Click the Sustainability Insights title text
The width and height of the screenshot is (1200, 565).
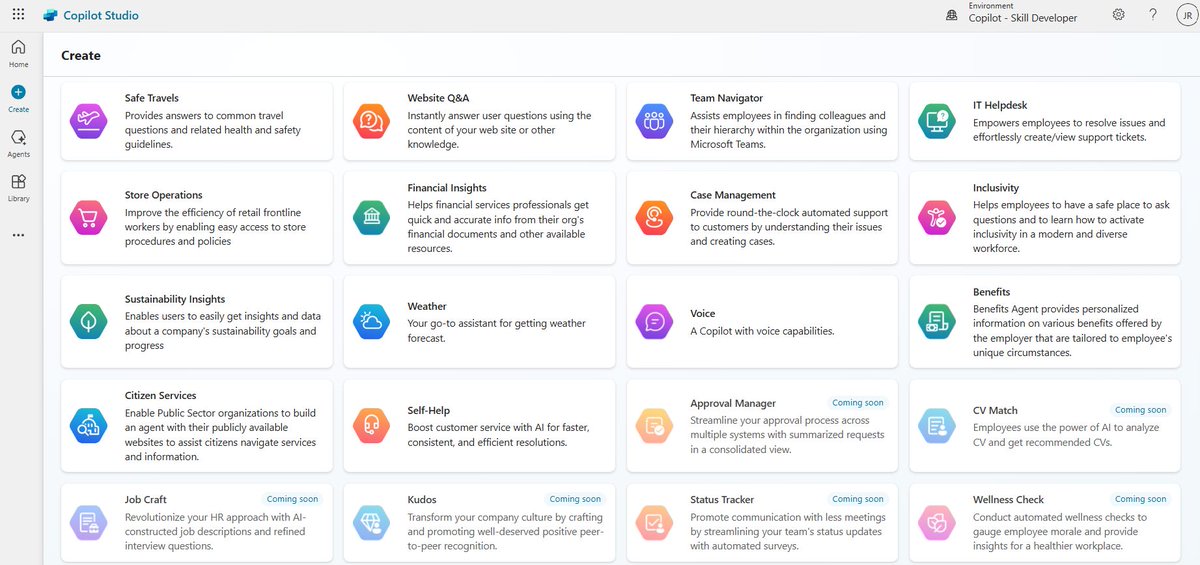coord(175,299)
